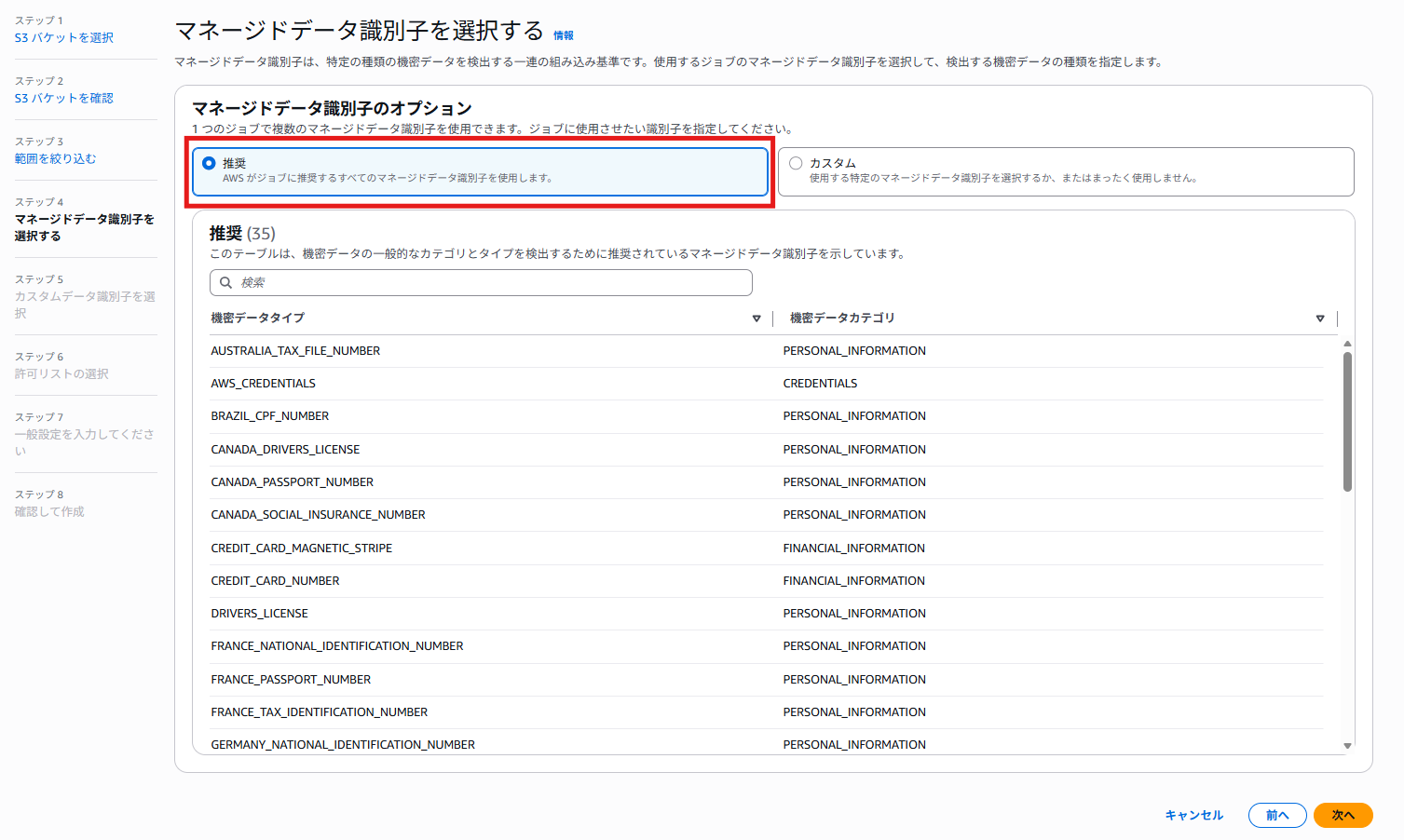Select the CANADA_DRIVERS_LICENSE row
This screenshot has height=840, width=1404.
click(x=767, y=450)
